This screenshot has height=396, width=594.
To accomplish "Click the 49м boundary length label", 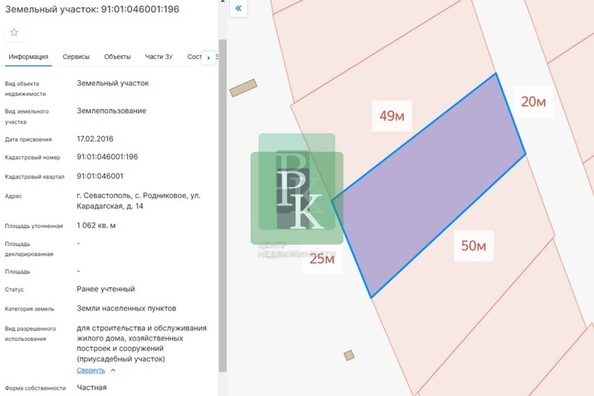I will (392, 116).
